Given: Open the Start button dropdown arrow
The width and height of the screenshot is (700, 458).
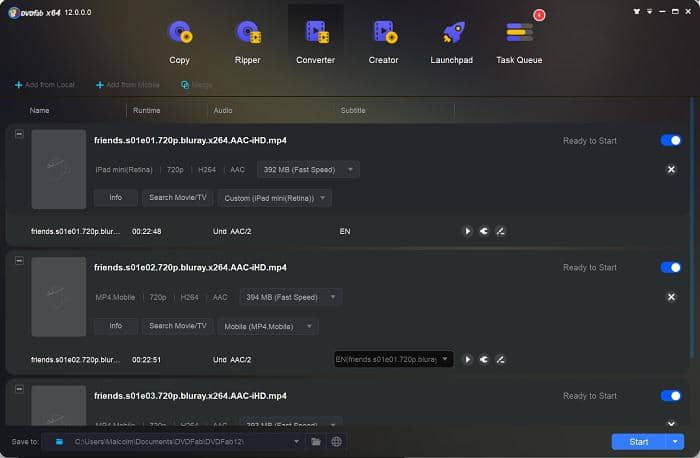Looking at the screenshot, I should (x=675, y=441).
